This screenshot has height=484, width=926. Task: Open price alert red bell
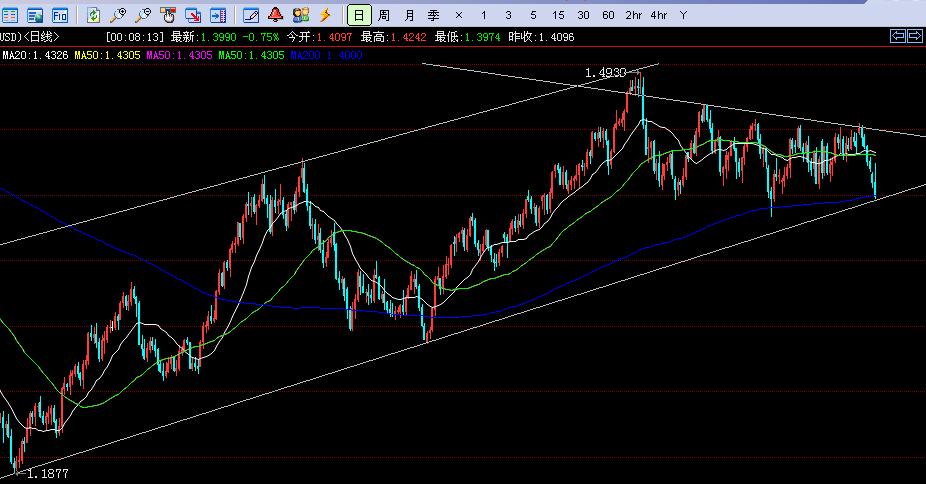(x=275, y=15)
